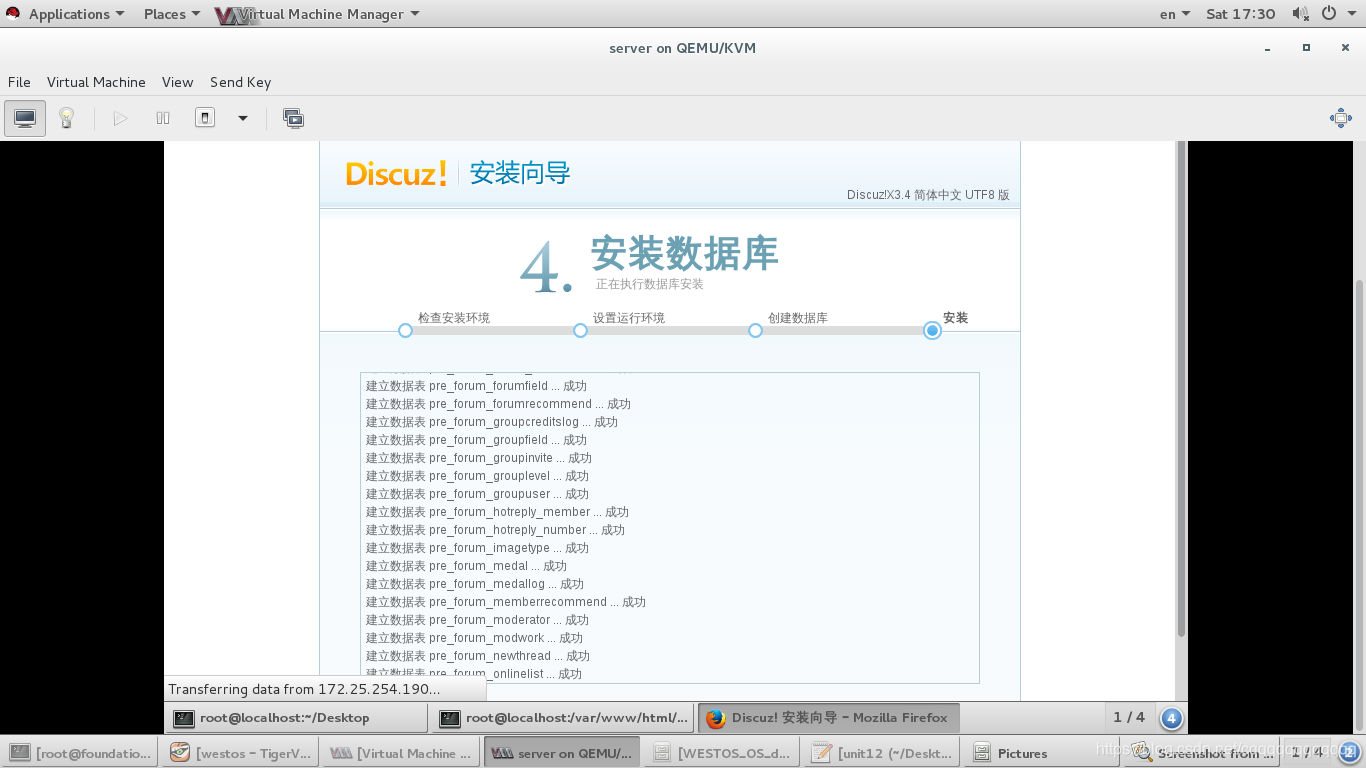
Task: Click the first step circle '检查安装环境'
Action: pos(405,331)
